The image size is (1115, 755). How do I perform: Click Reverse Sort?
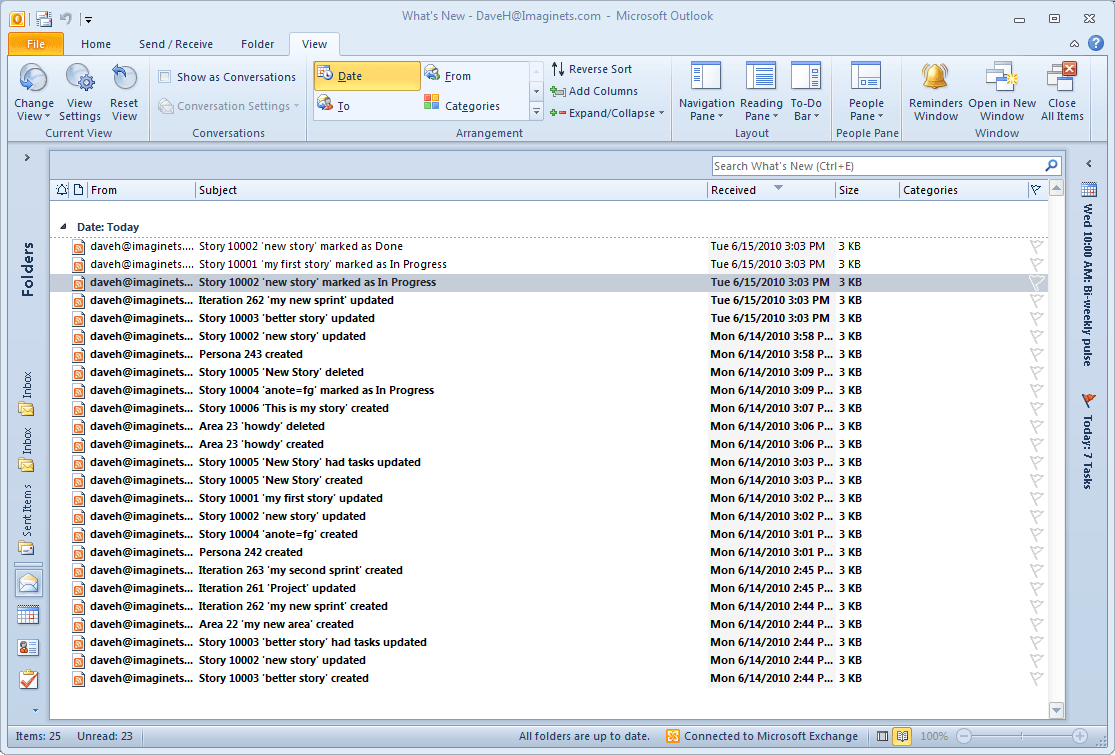click(x=592, y=69)
